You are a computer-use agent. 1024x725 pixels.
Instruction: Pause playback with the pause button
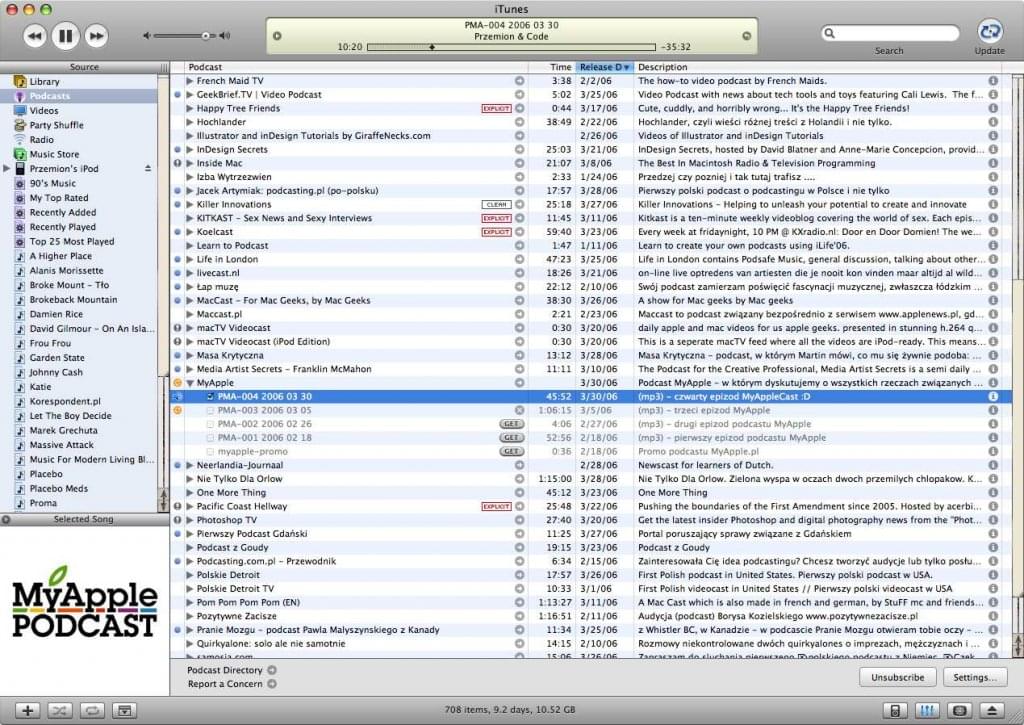click(x=65, y=37)
